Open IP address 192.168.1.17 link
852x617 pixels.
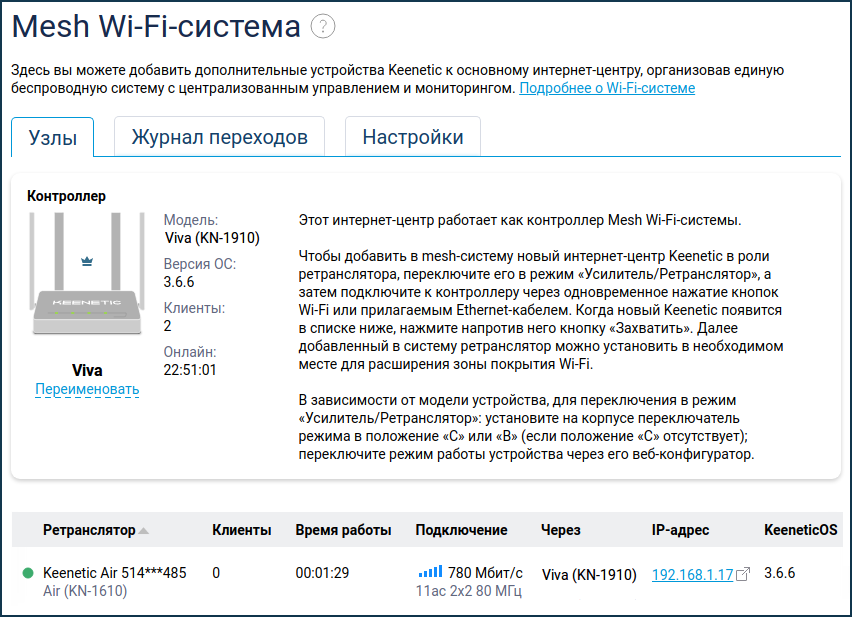pyautogui.click(x=692, y=575)
